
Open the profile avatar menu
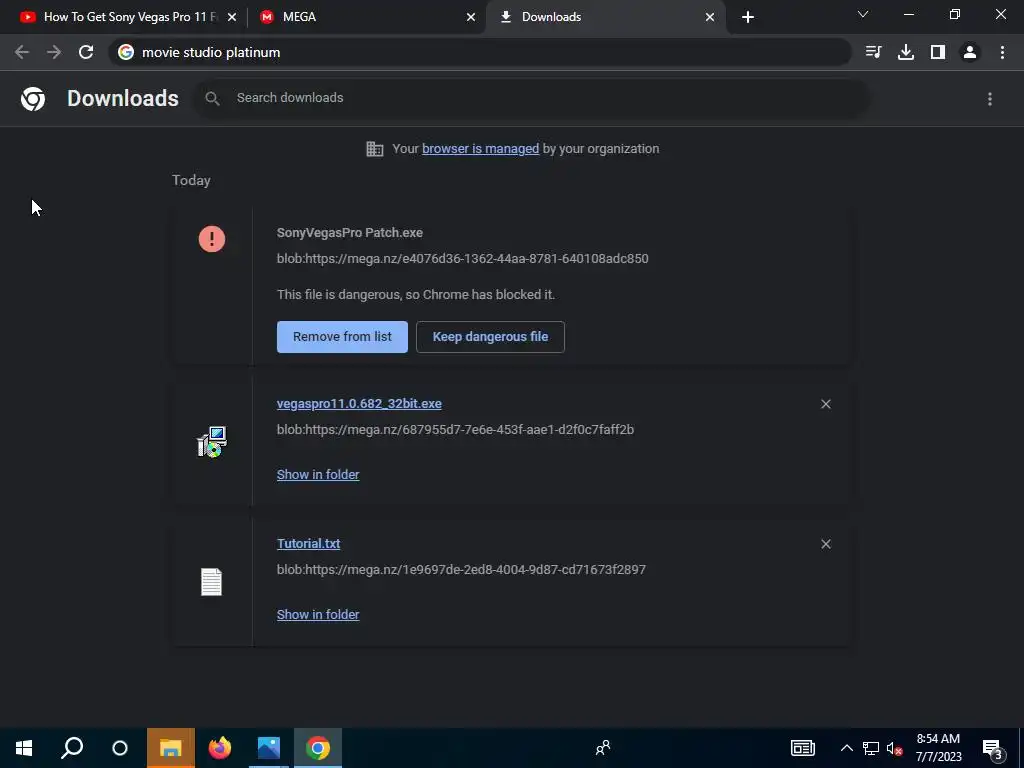point(970,52)
